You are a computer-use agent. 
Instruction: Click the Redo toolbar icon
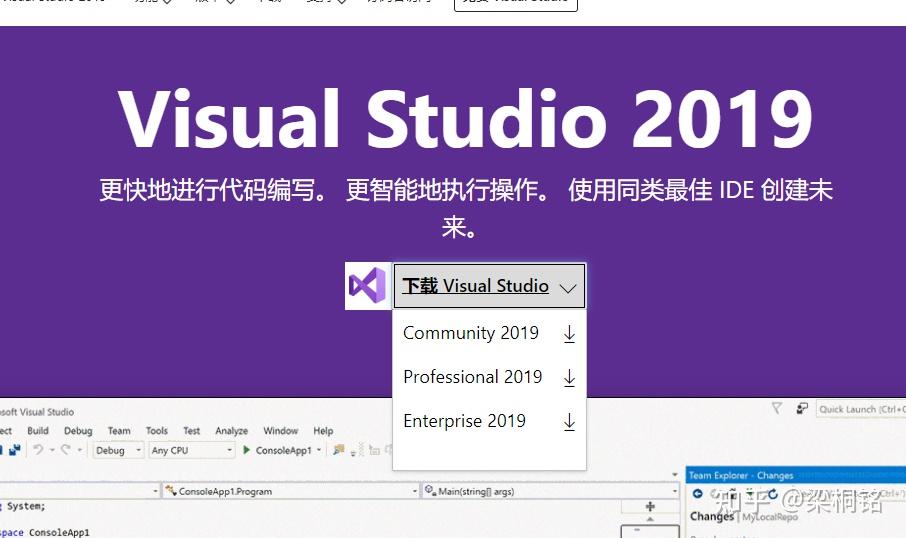pyautogui.click(x=66, y=449)
